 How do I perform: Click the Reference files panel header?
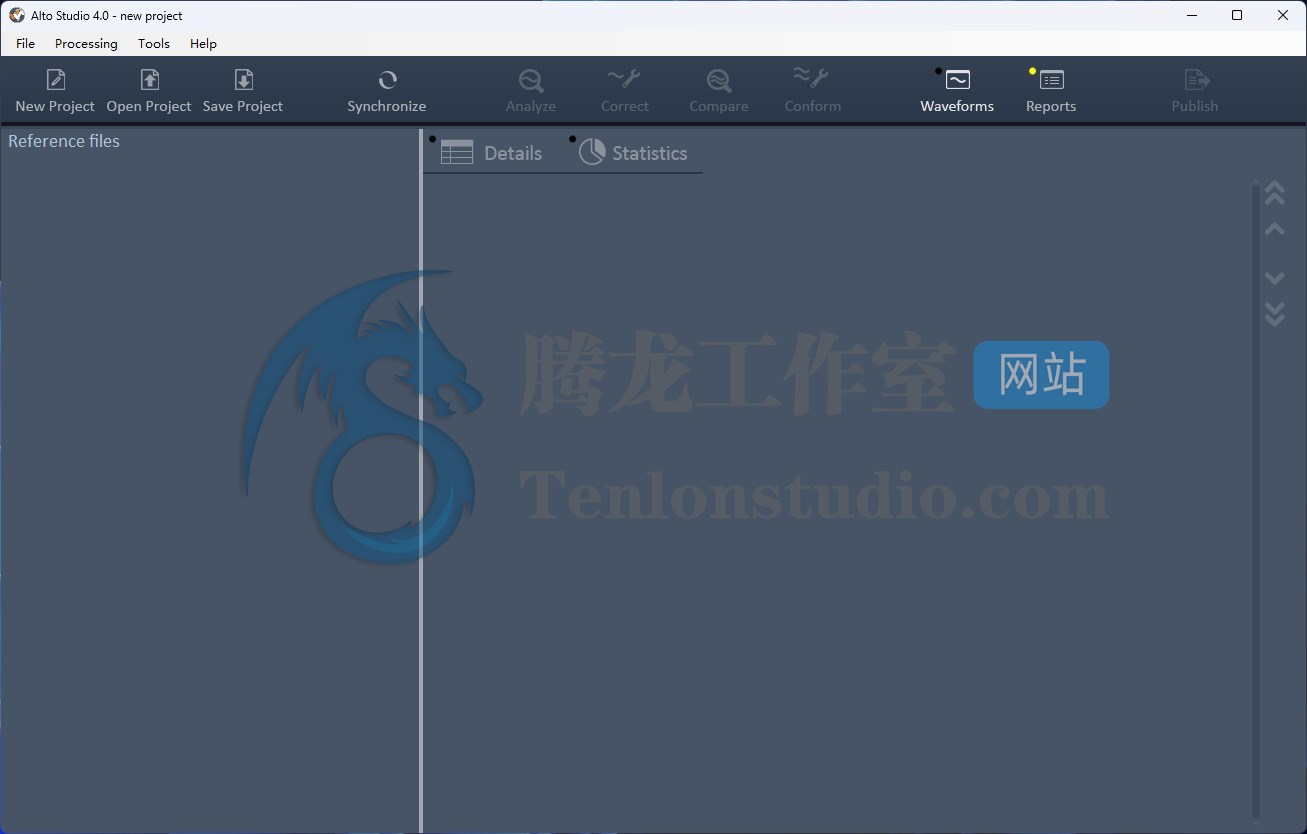(x=64, y=141)
